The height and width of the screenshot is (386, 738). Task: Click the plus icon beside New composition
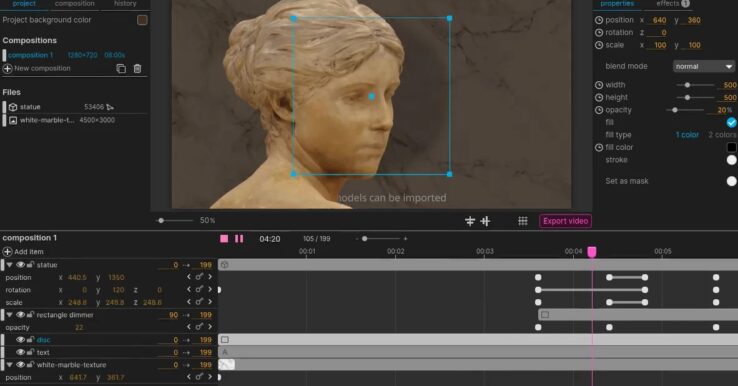tap(8, 69)
